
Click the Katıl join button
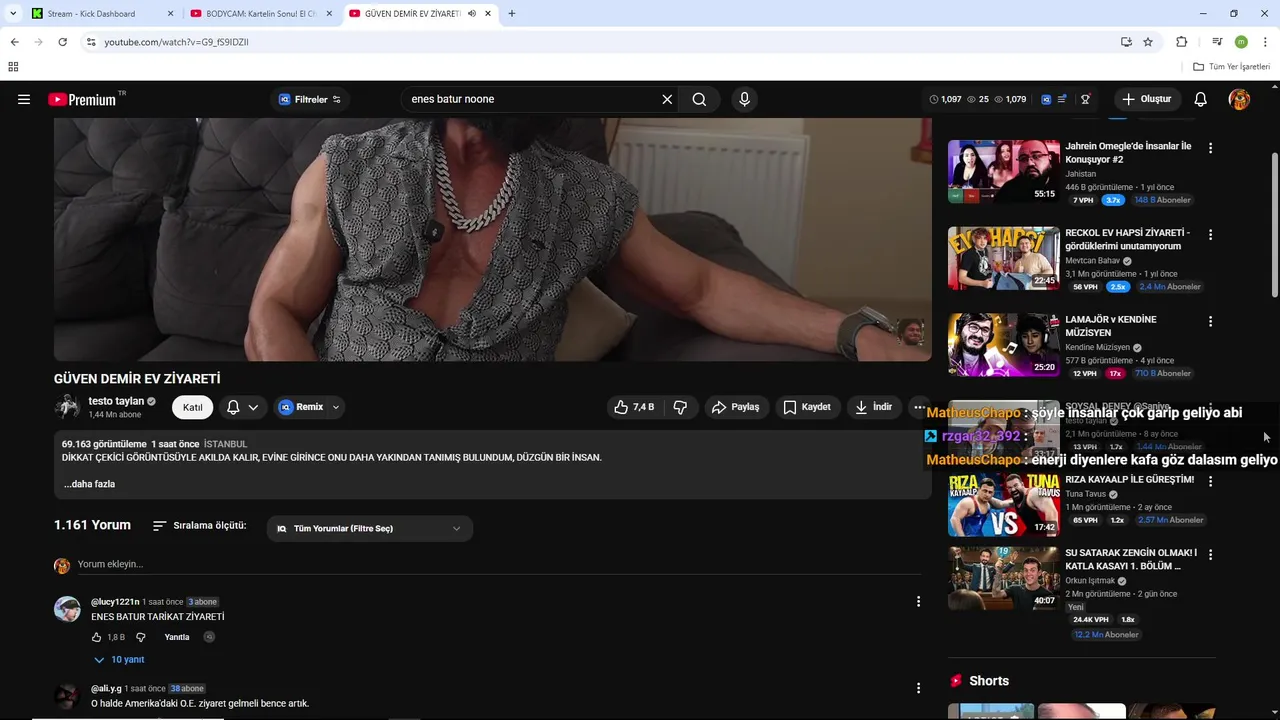coord(192,407)
